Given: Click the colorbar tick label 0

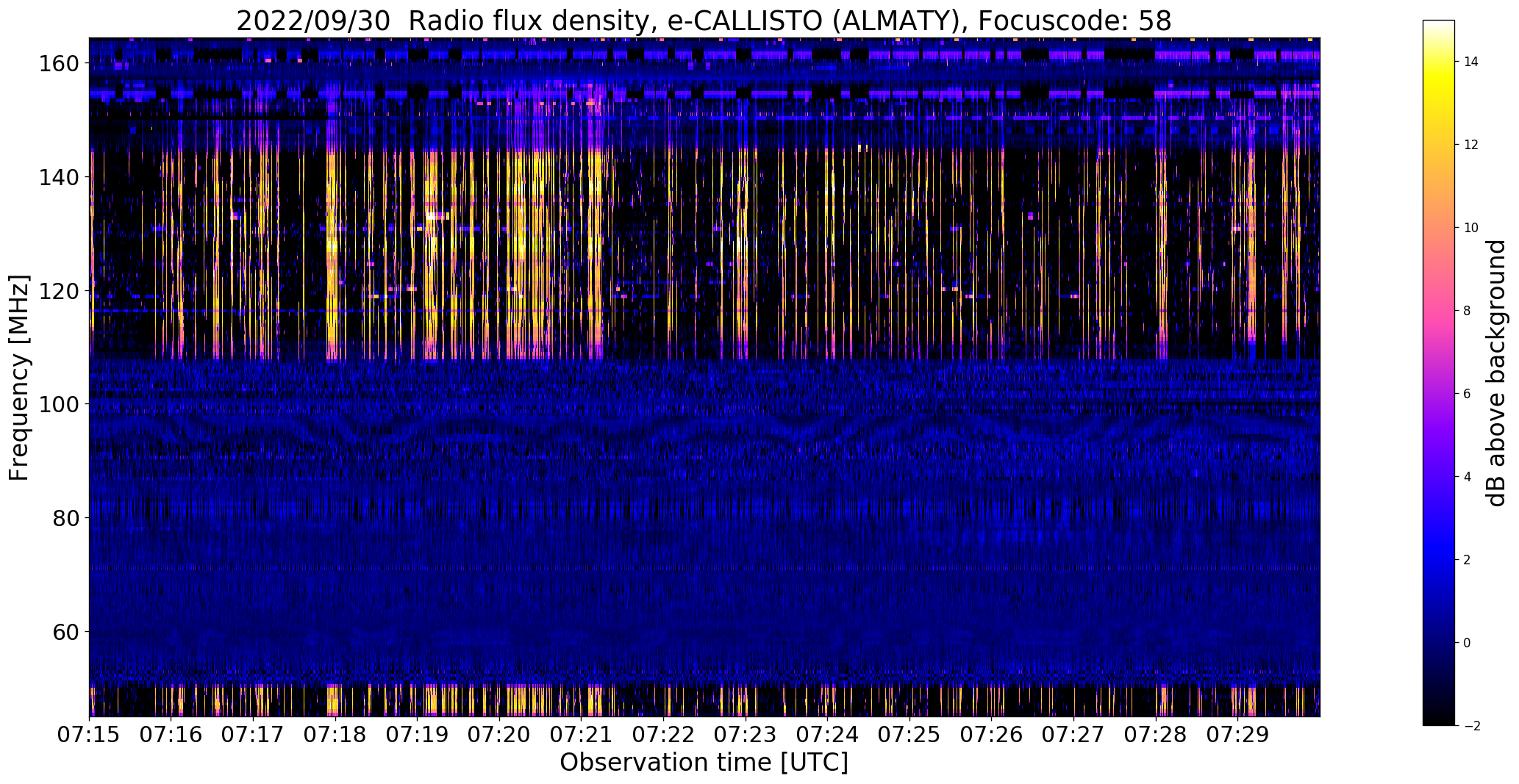Looking at the screenshot, I should coord(1468,643).
